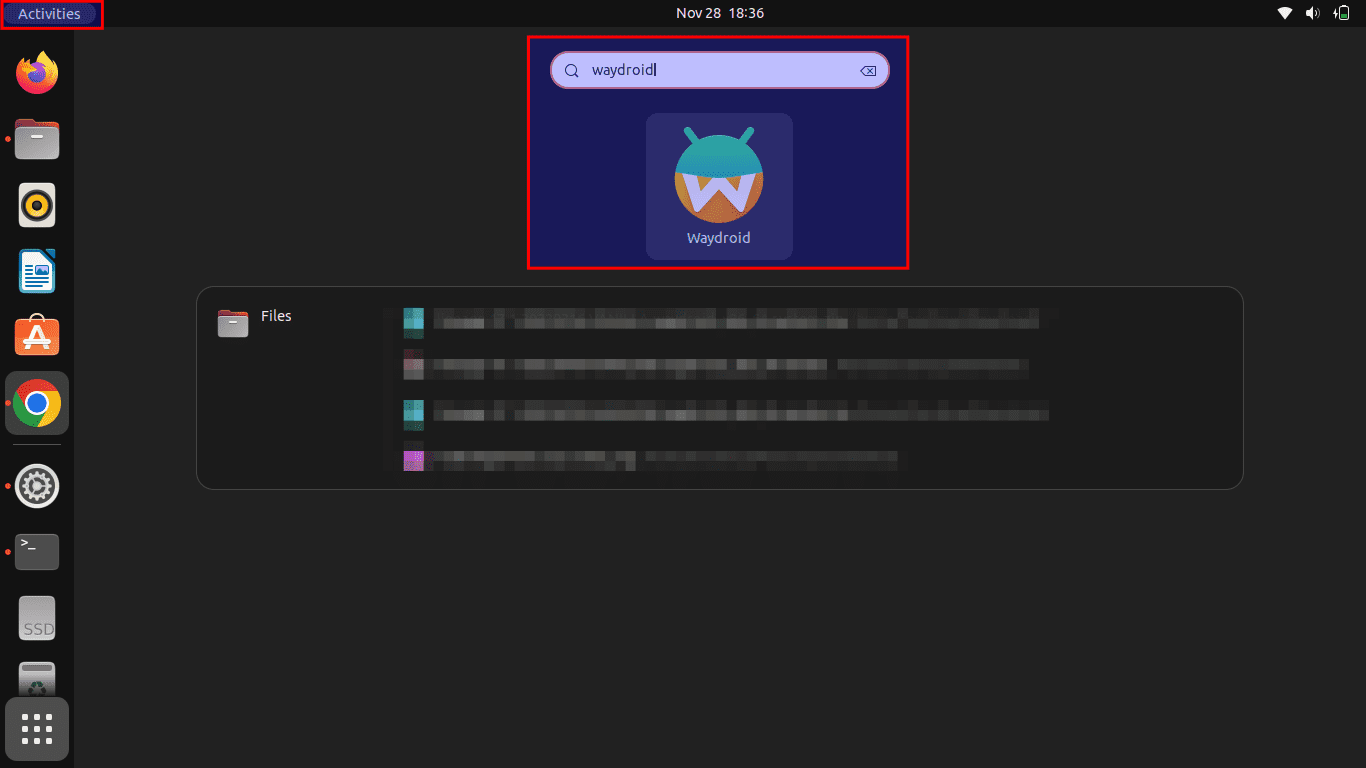
Task: Click the Show Applications grid button
Action: click(x=37, y=729)
